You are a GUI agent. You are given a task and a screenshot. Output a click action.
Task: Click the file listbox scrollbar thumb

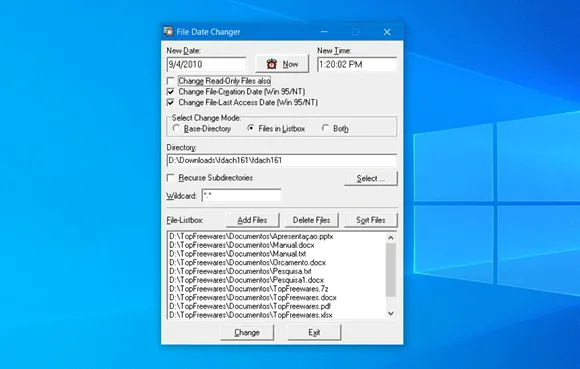391,270
